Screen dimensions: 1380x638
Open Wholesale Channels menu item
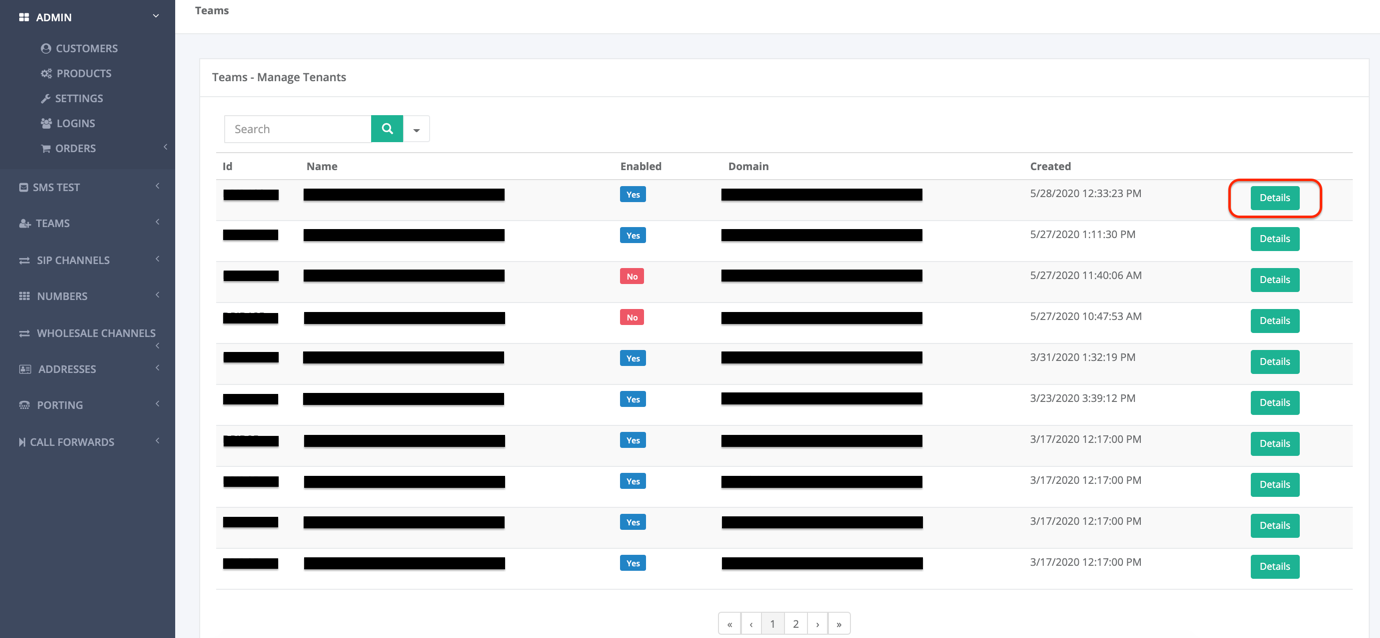coord(96,333)
